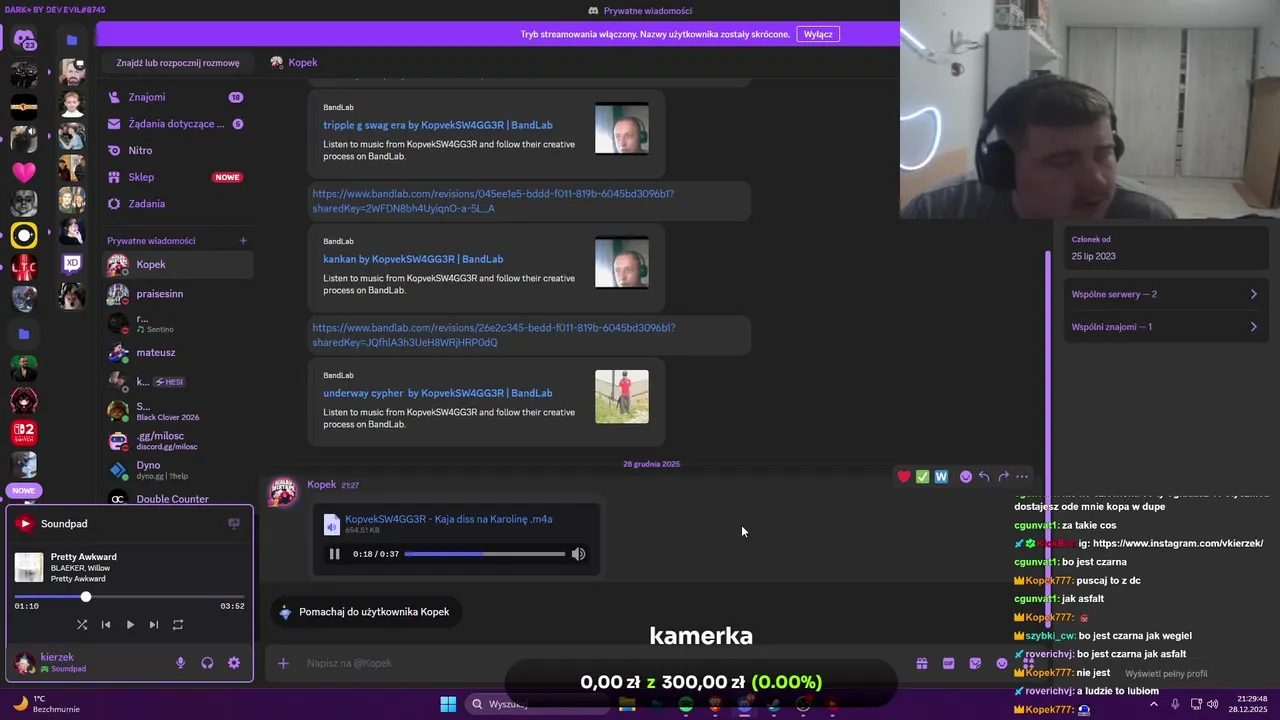Open the mateusz conversation
Image resolution: width=1280 pixels, height=720 pixels.
click(x=178, y=352)
